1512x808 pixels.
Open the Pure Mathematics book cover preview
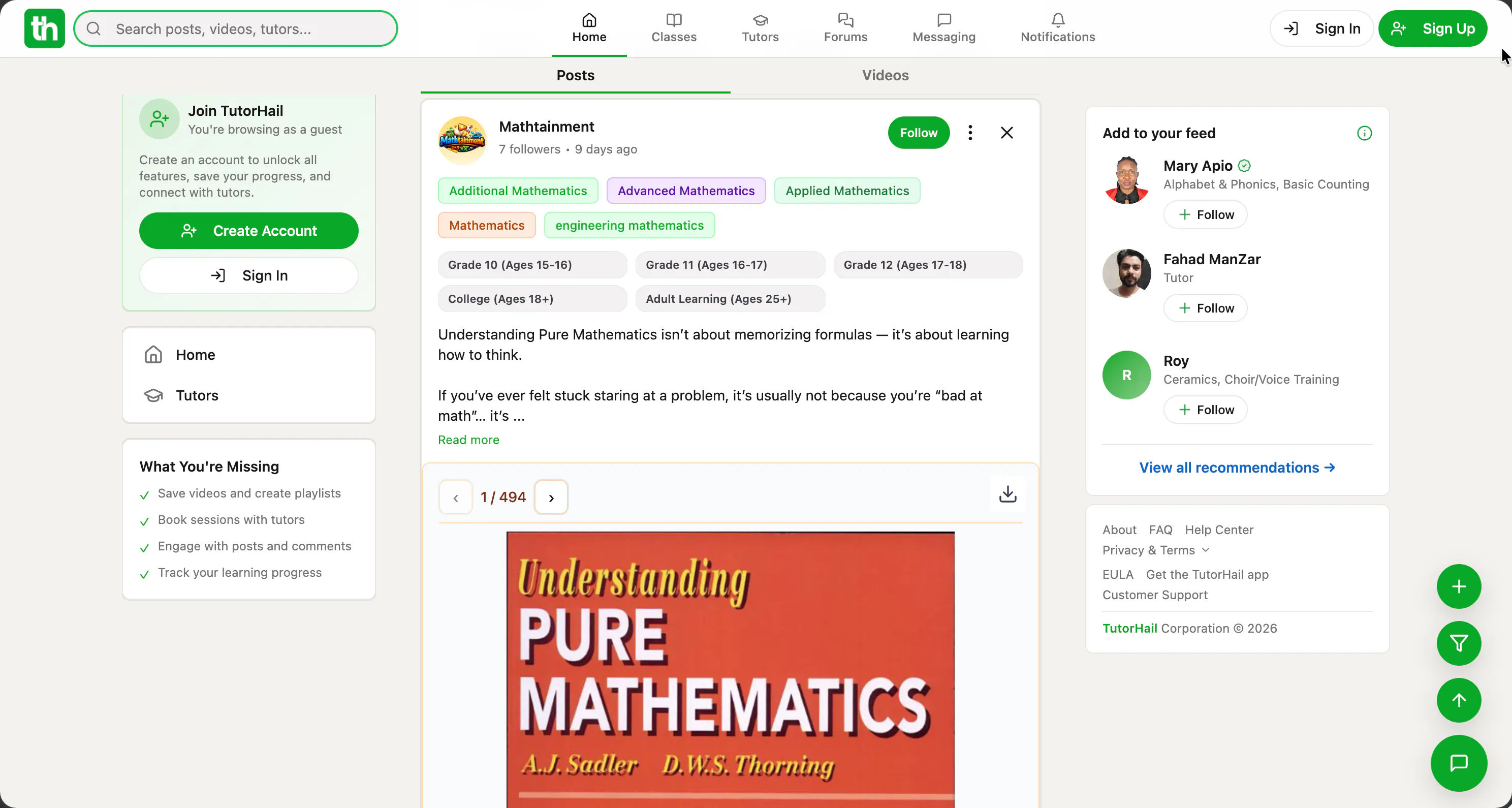[x=730, y=669]
